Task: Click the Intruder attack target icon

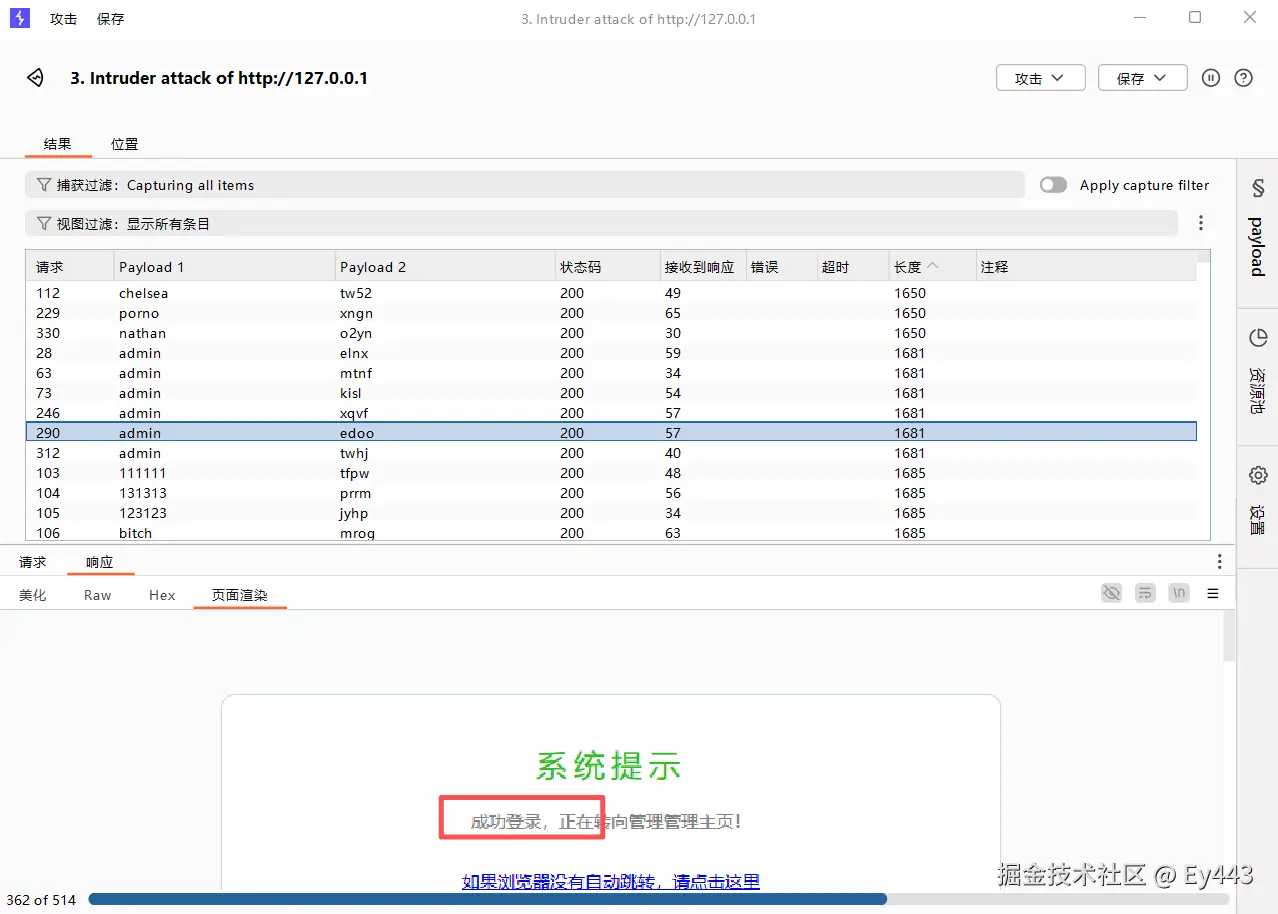Action: click(x=36, y=78)
